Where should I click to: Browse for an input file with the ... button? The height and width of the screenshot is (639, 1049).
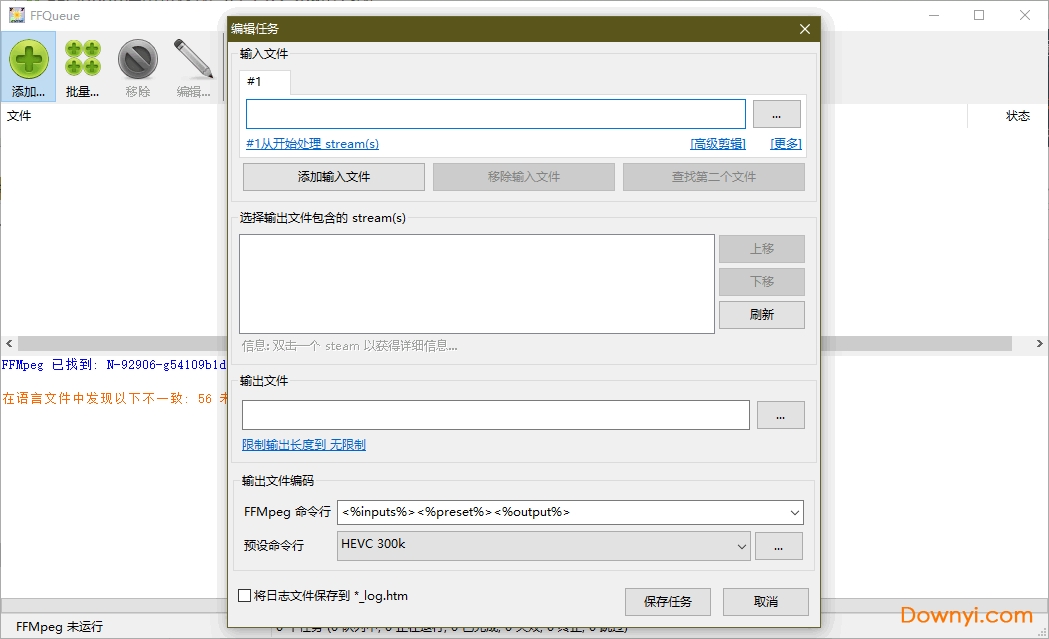tap(777, 114)
